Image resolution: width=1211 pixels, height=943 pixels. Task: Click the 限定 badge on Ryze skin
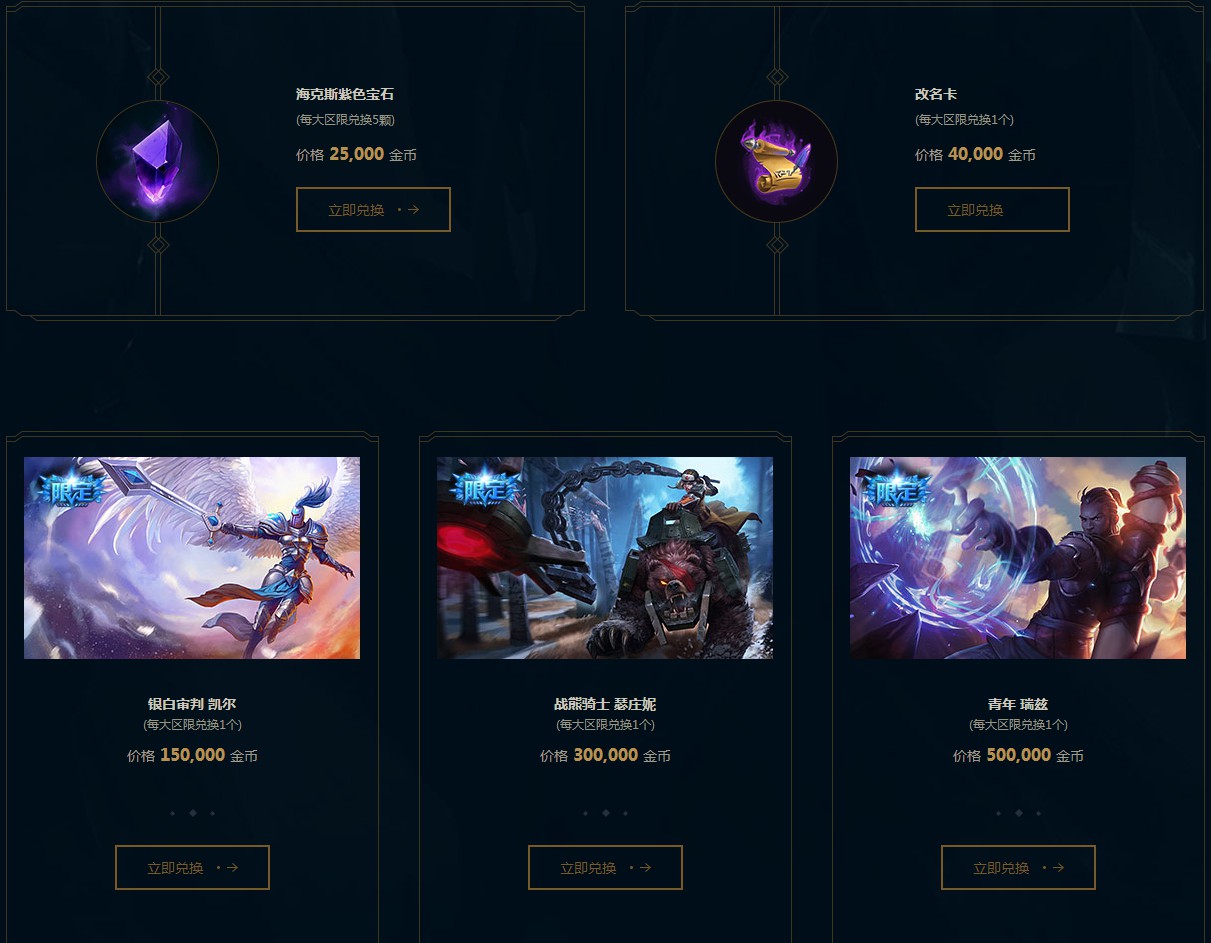[896, 489]
